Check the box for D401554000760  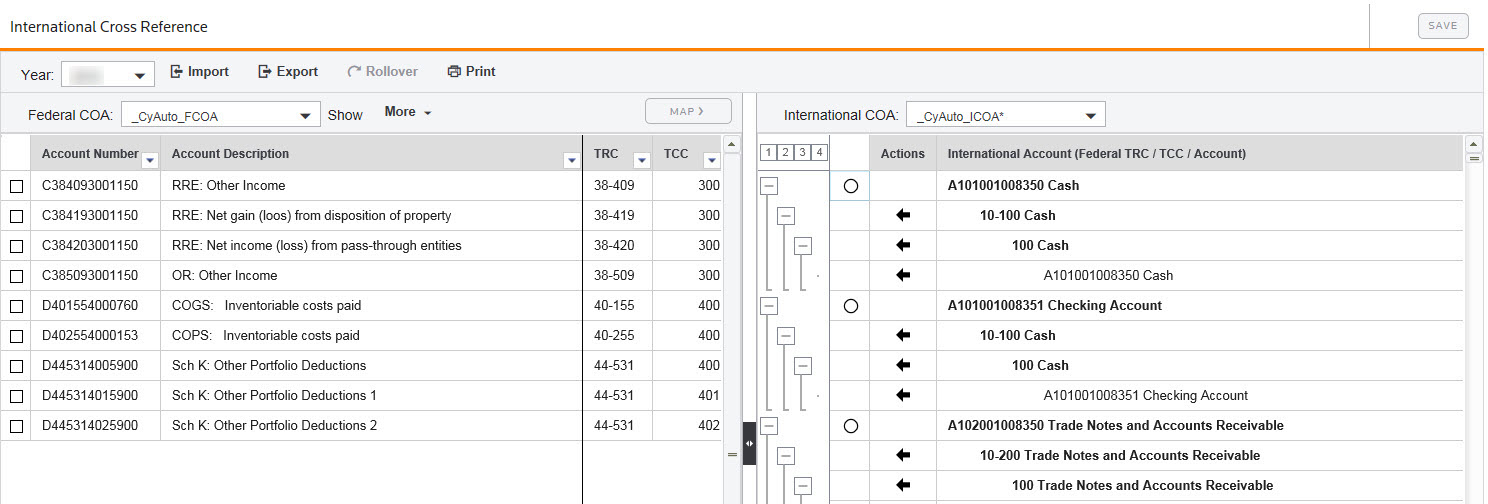click(16, 306)
